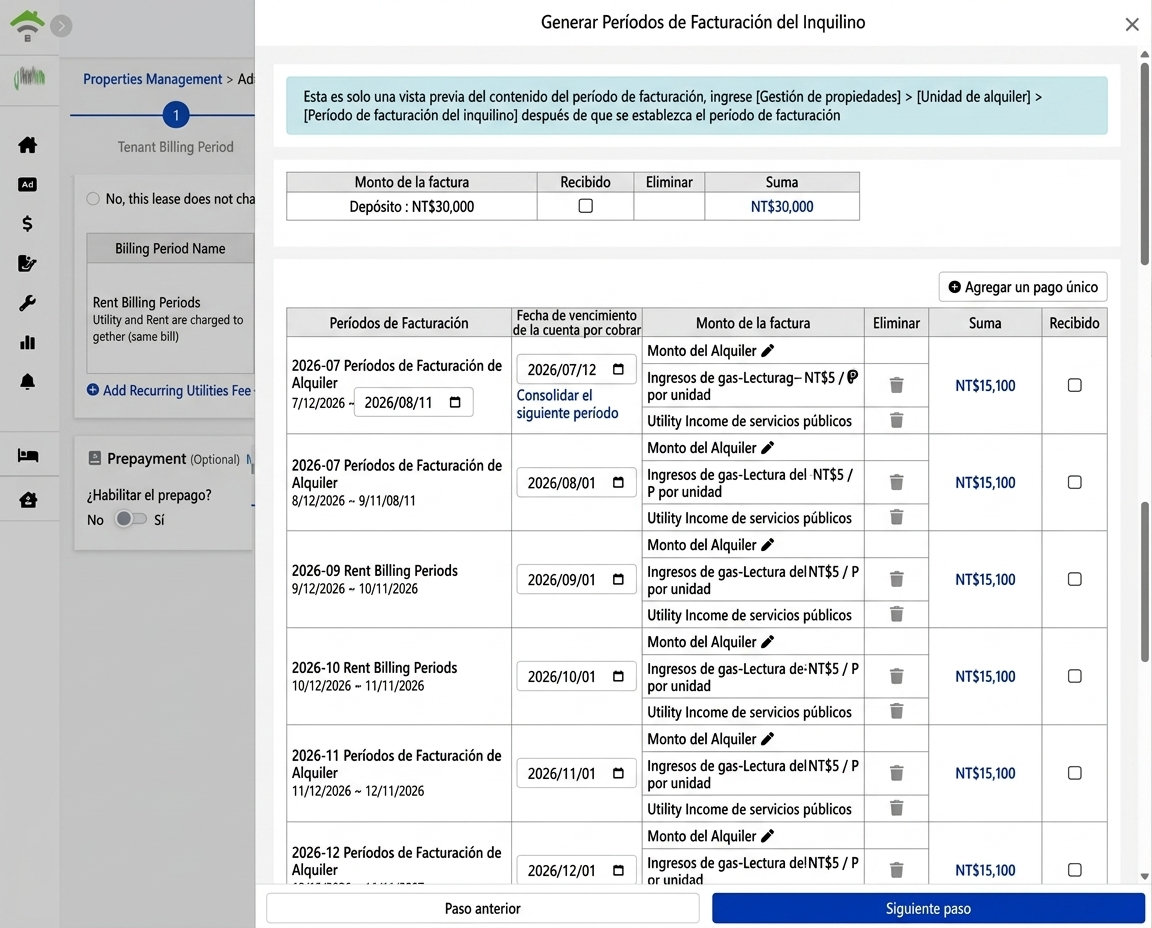
Task: Delete gas income row in 2026-10 period
Action: click(896, 676)
